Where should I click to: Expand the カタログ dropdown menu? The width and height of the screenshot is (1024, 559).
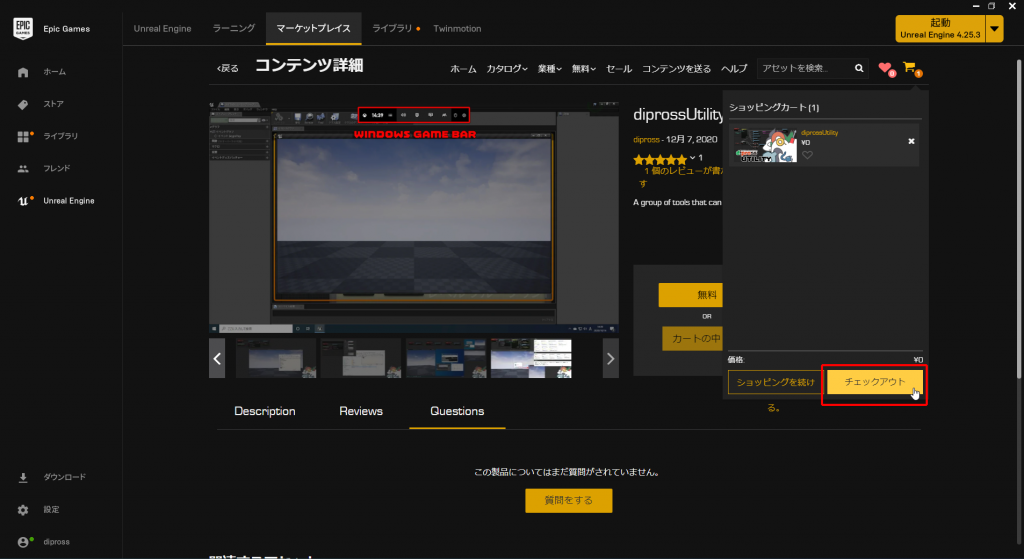pyautogui.click(x=507, y=69)
